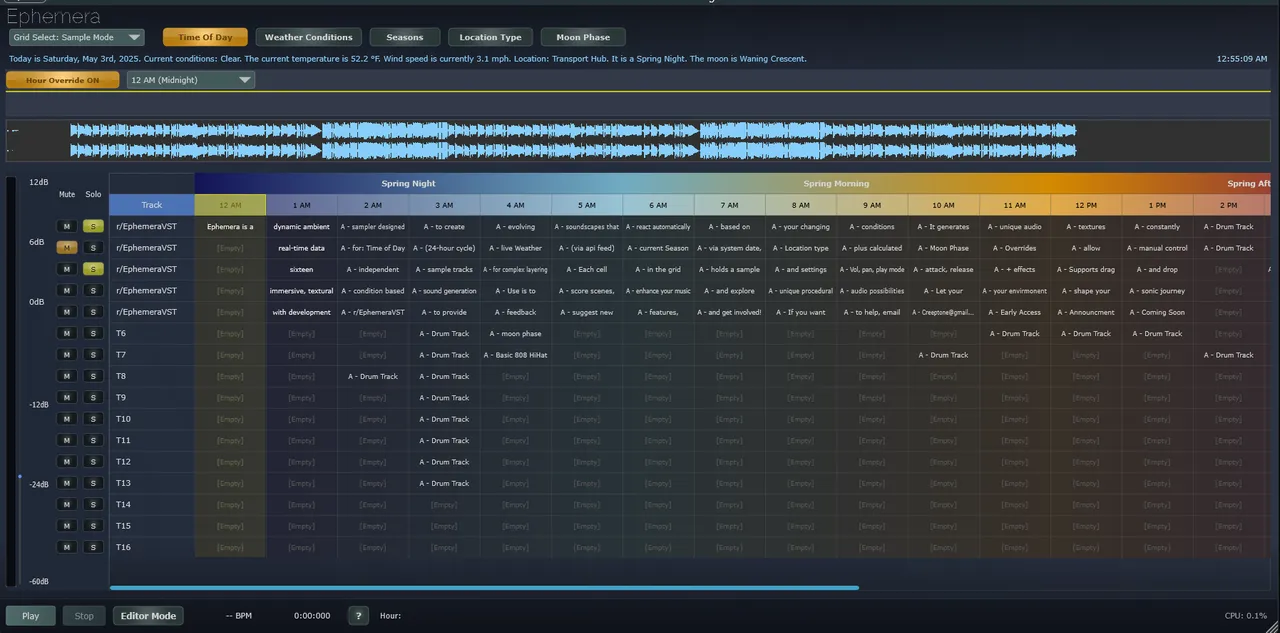This screenshot has width=1280, height=633.
Task: Open the Grid Select Sample Mode dropdown
Action: tap(77, 37)
